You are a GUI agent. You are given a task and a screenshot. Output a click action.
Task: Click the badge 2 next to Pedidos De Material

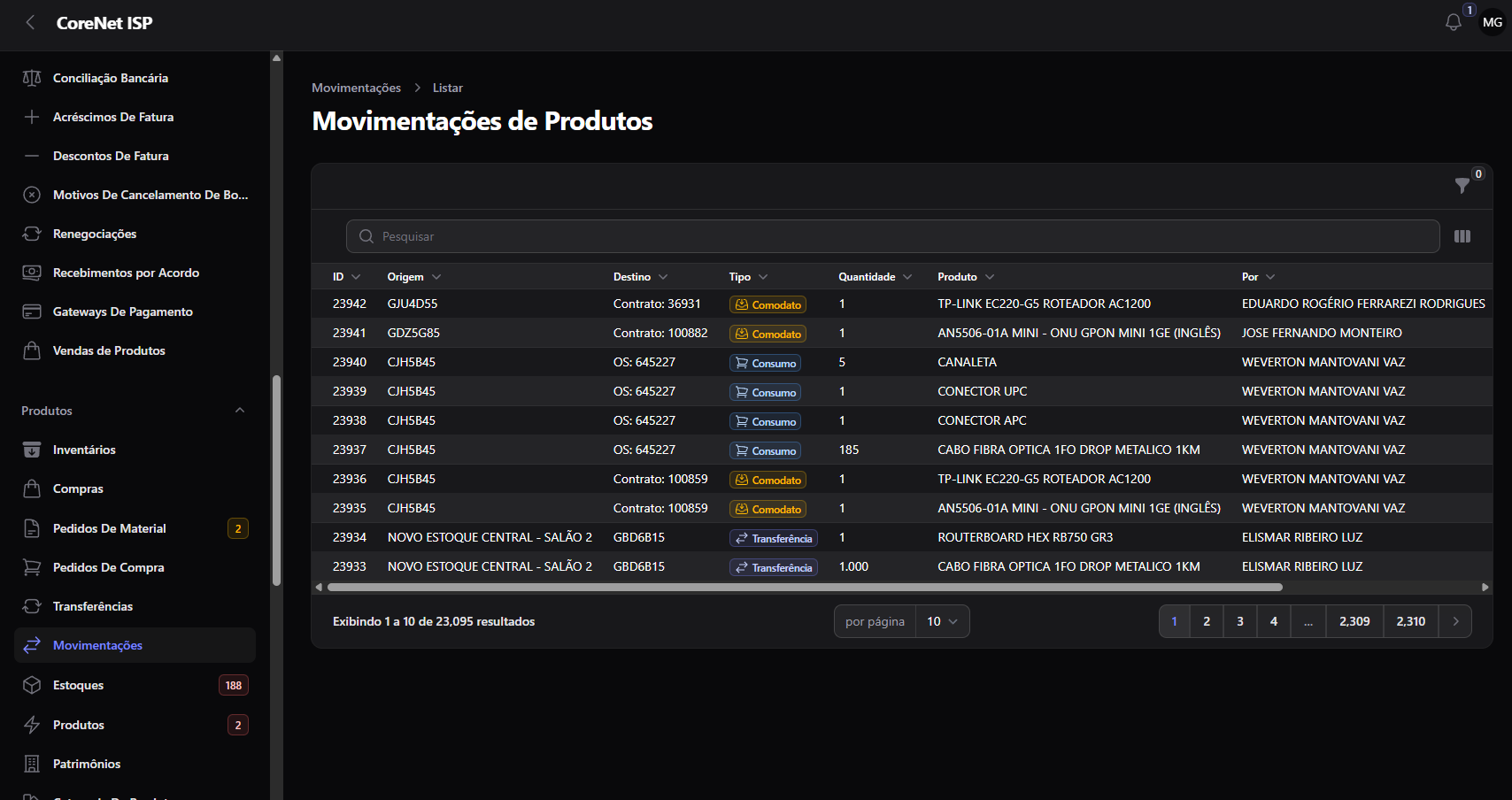coord(238,528)
